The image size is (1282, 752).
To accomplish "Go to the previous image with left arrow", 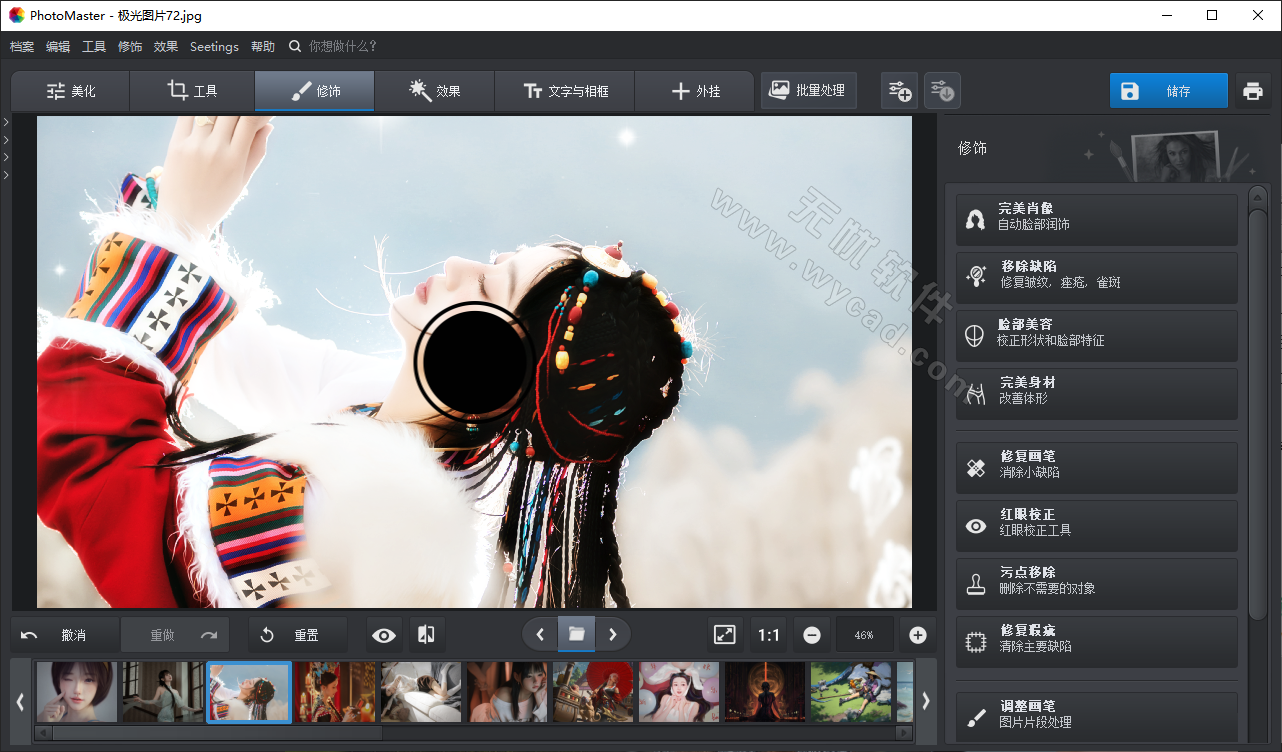I will pos(540,634).
